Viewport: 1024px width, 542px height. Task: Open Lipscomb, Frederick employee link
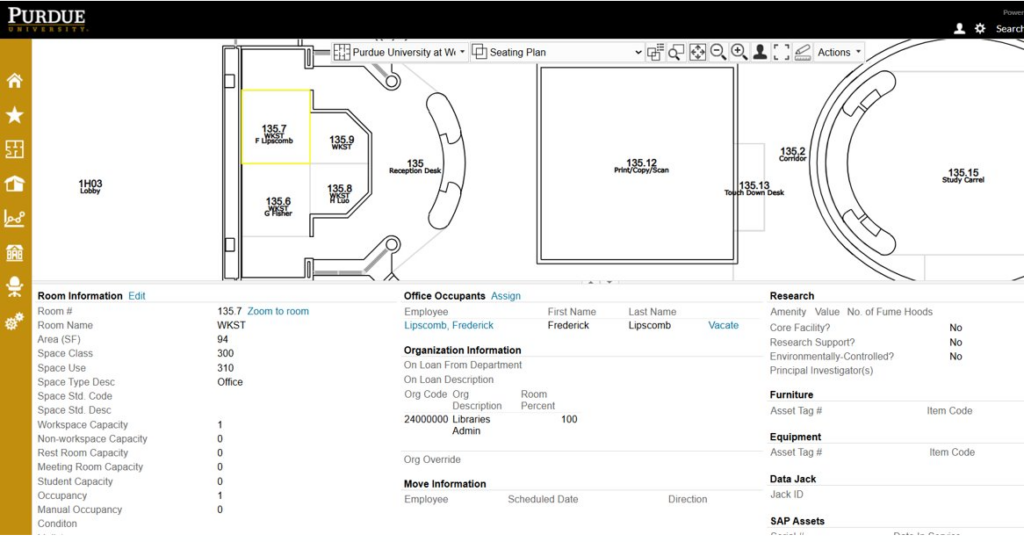(449, 325)
